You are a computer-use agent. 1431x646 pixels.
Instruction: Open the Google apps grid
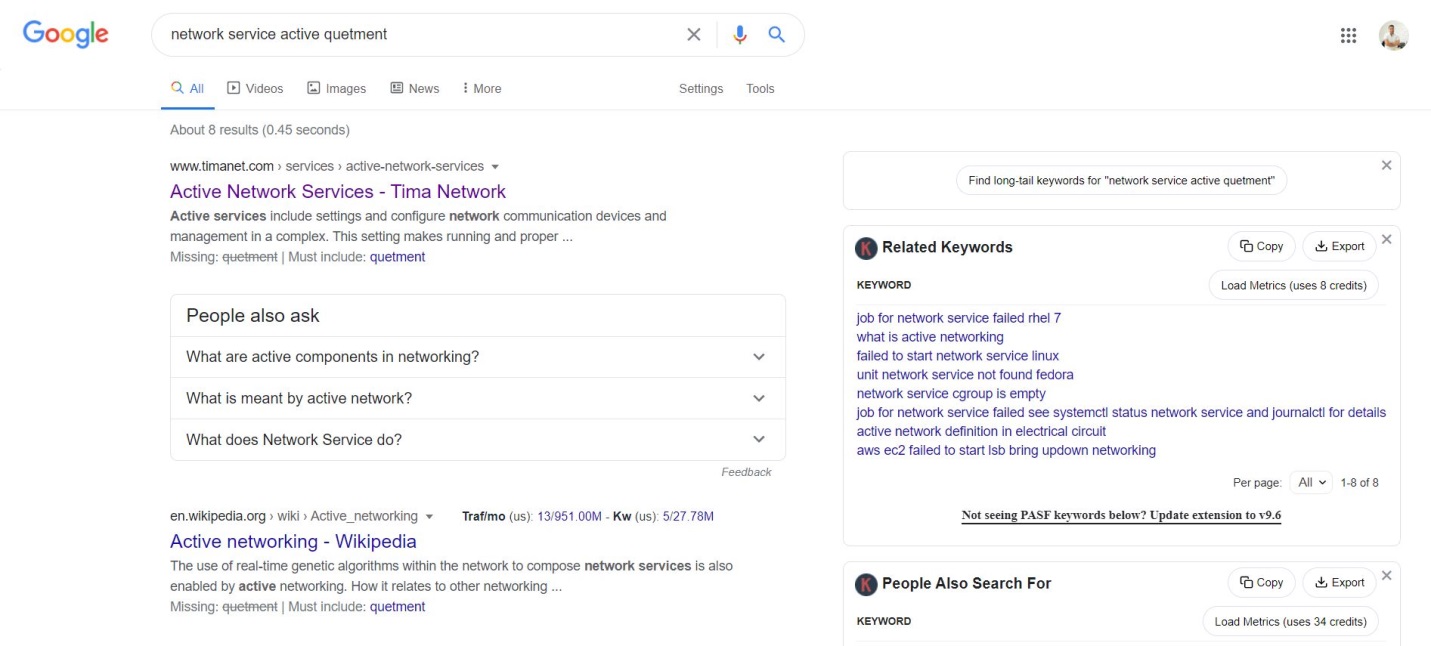pos(1348,36)
